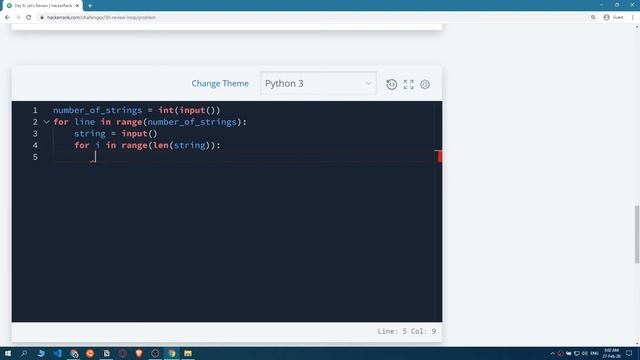Collapse the for loop fold arrow on line 2
Screen dimensions: 640x360
click(47, 122)
